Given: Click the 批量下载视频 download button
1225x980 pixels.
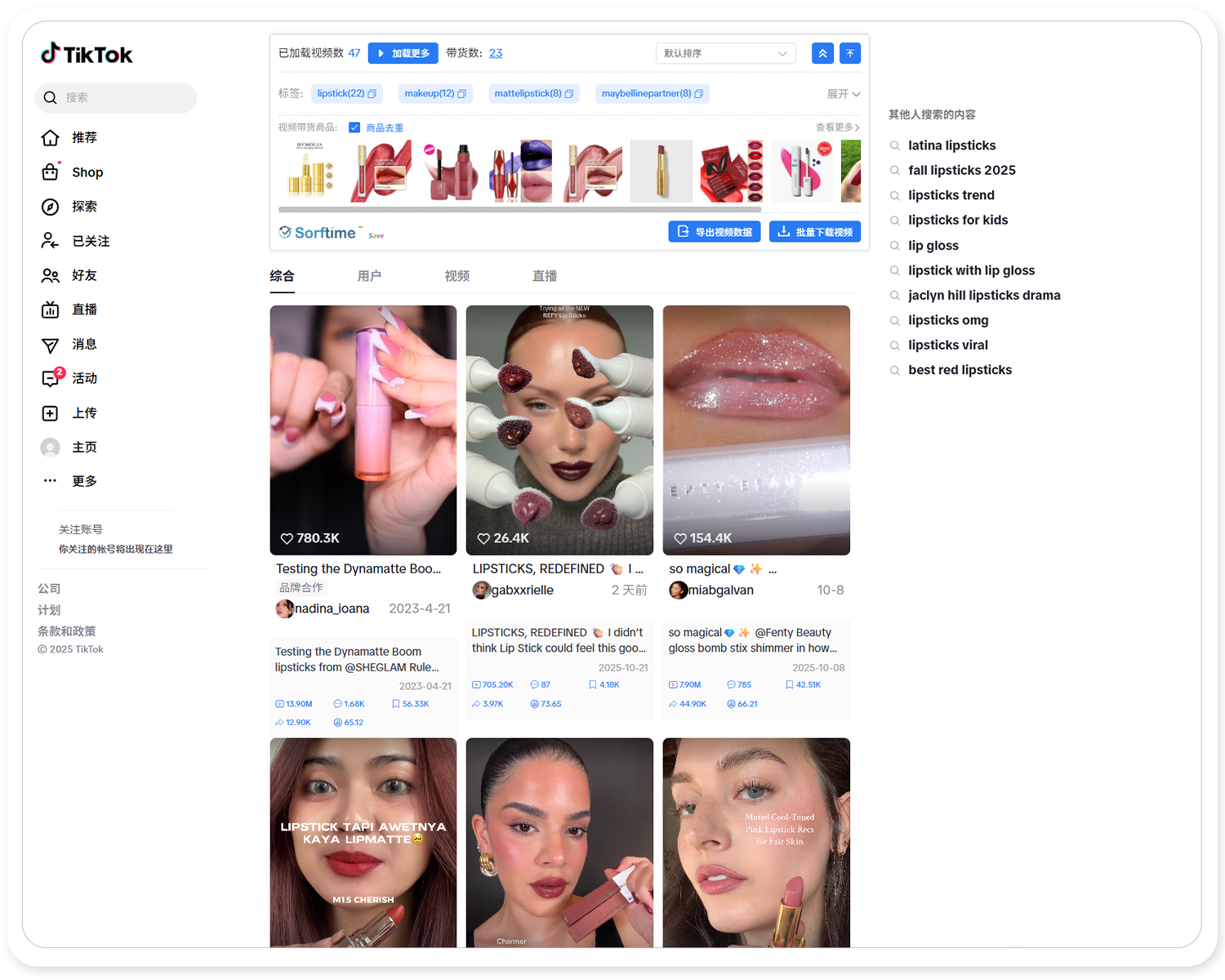Looking at the screenshot, I should [814, 231].
